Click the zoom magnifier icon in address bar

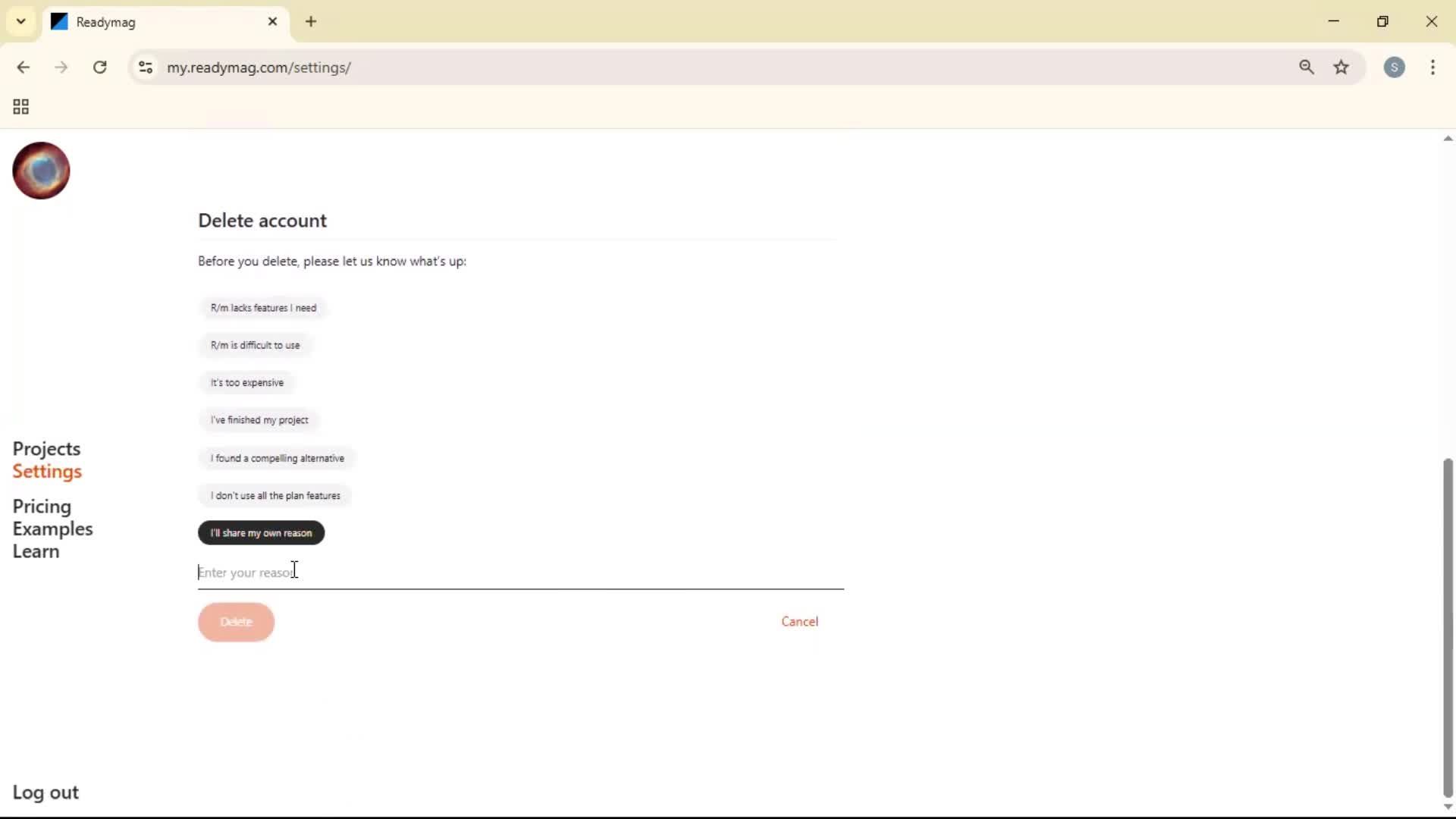(1306, 67)
